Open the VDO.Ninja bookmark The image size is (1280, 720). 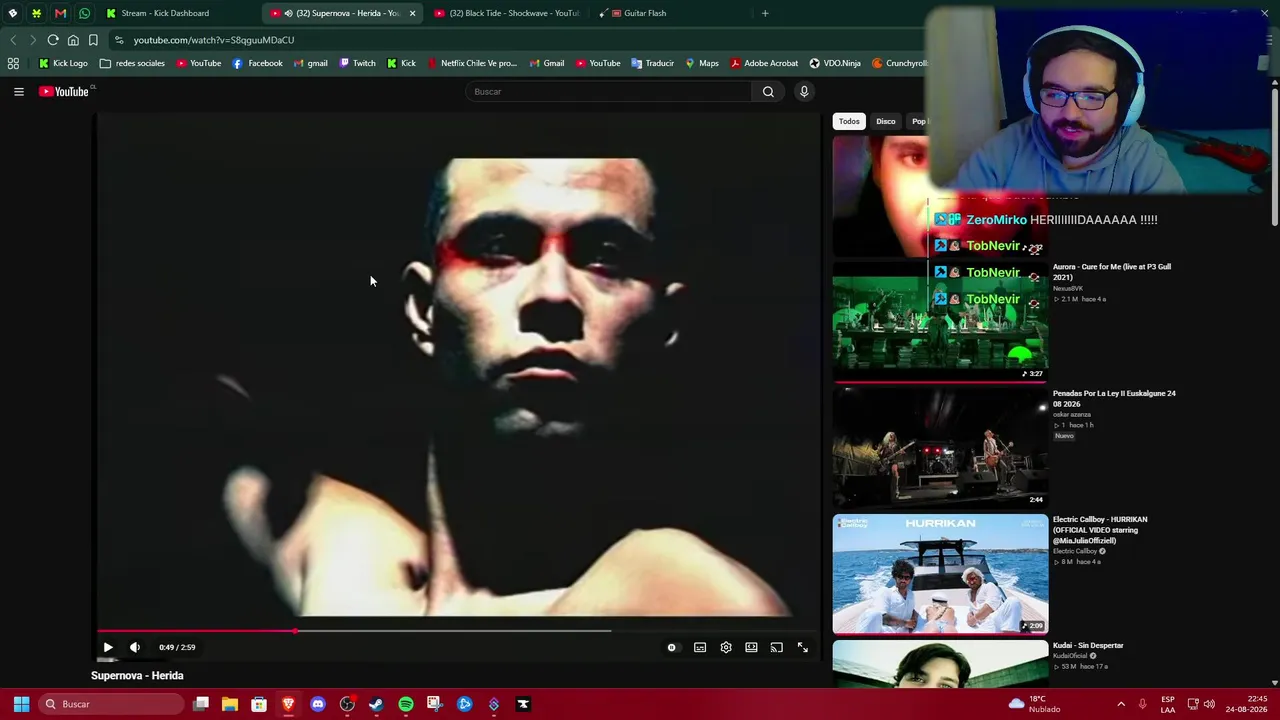(835, 63)
